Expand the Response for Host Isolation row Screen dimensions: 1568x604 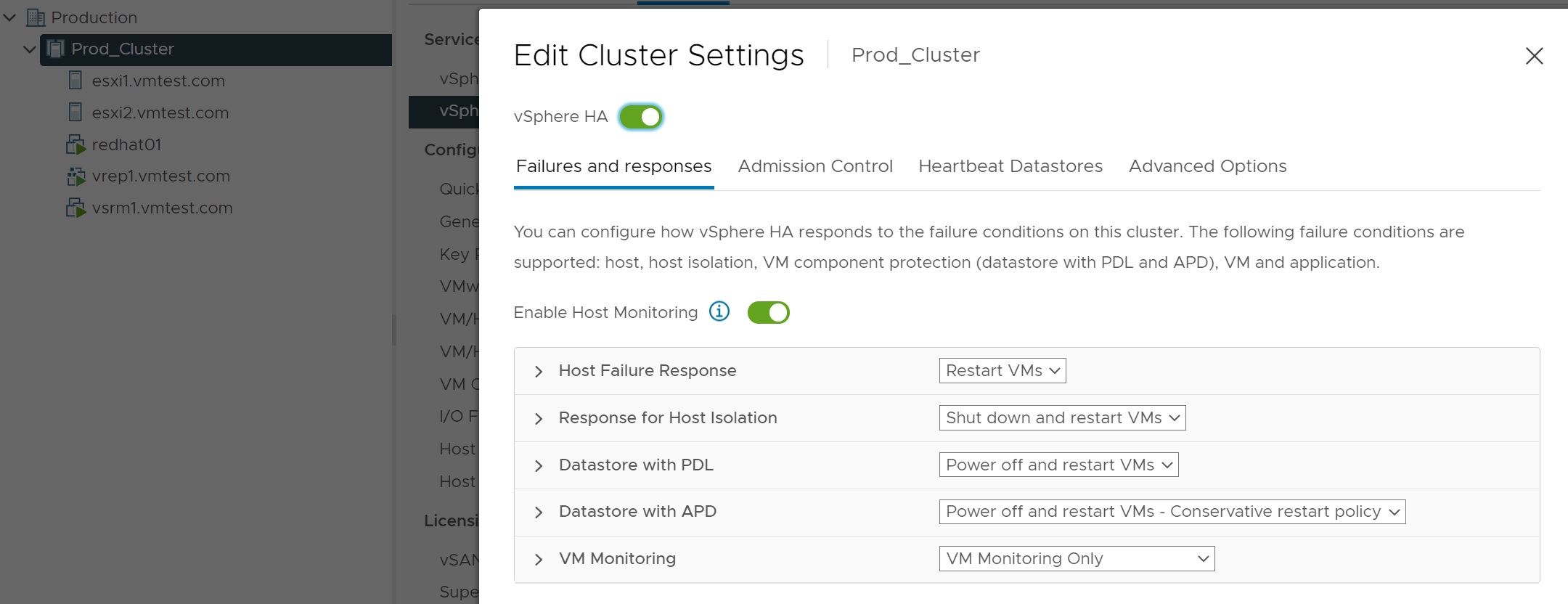539,419
